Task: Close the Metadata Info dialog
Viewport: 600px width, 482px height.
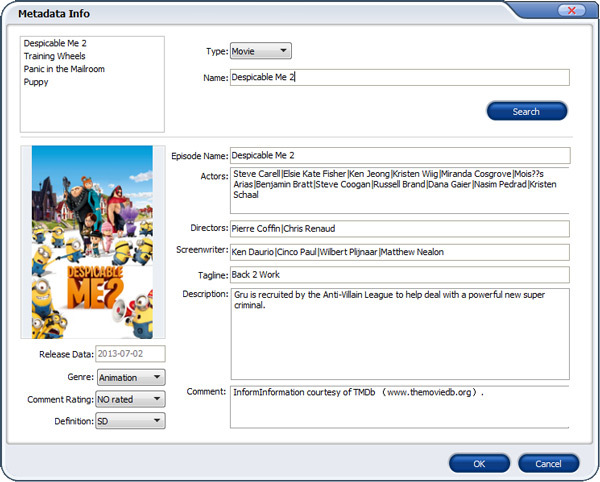Action: coord(571,11)
